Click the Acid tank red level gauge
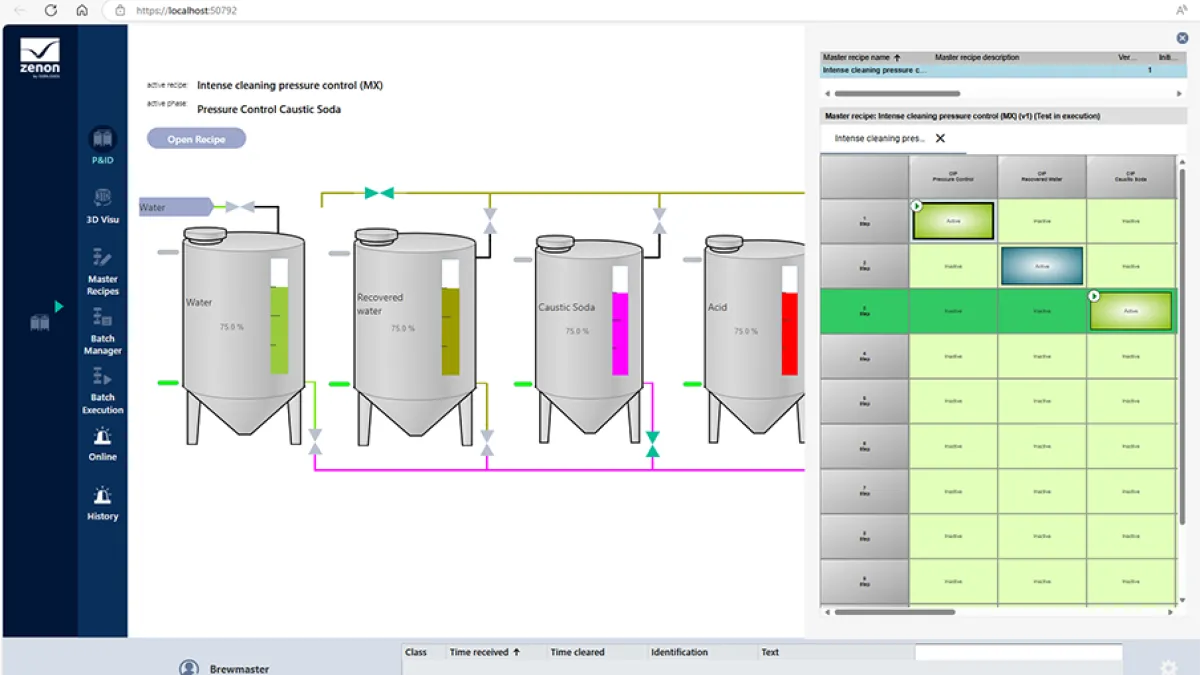This screenshot has width=1200, height=675. [790, 320]
